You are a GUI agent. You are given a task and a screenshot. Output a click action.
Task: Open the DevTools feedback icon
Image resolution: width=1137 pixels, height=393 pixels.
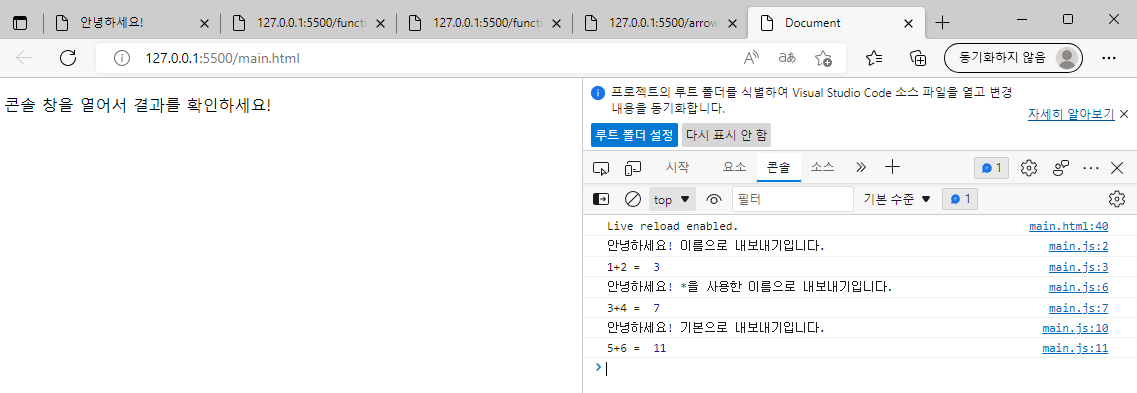1062,168
